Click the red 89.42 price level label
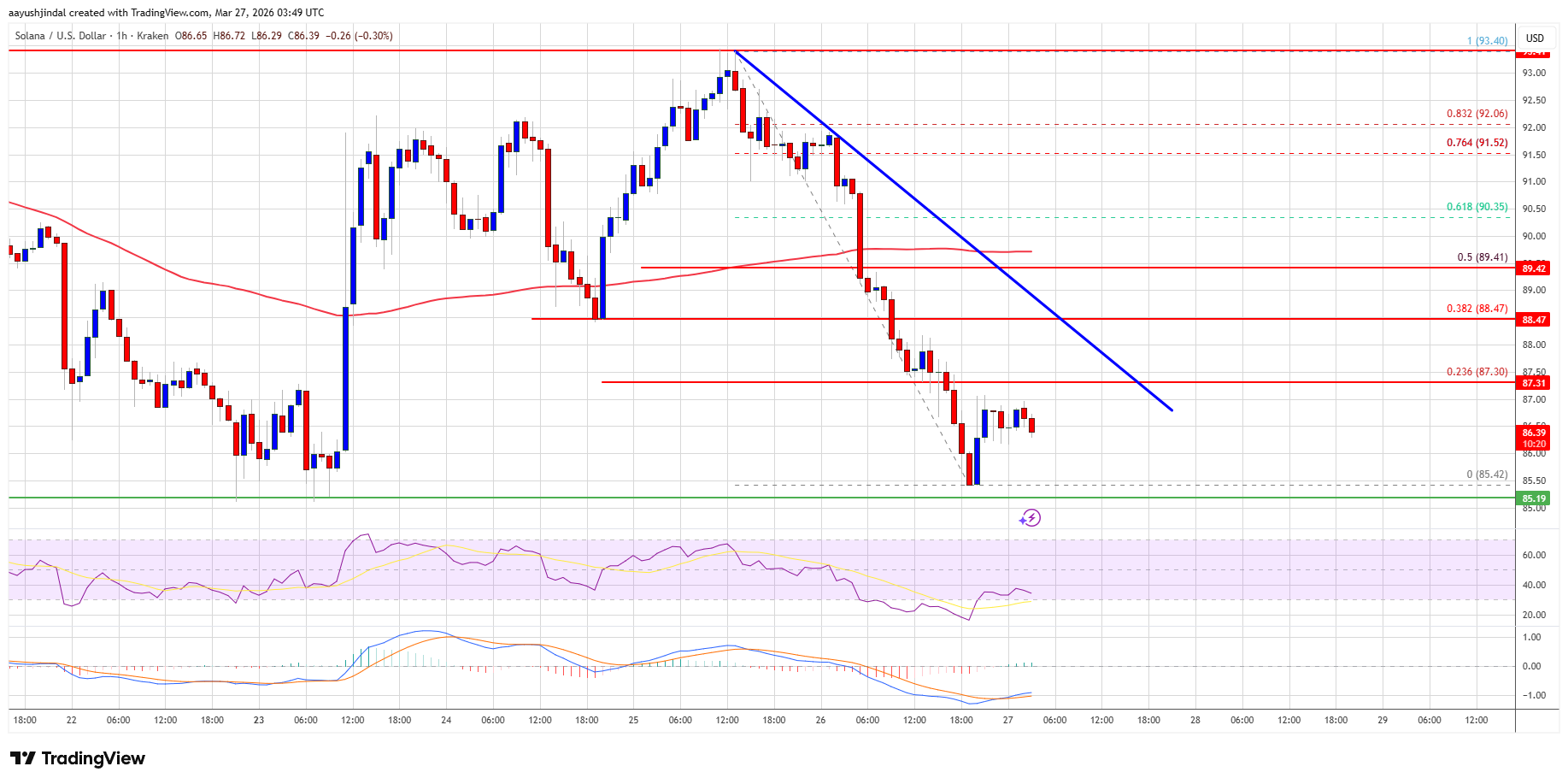 pos(1534,268)
